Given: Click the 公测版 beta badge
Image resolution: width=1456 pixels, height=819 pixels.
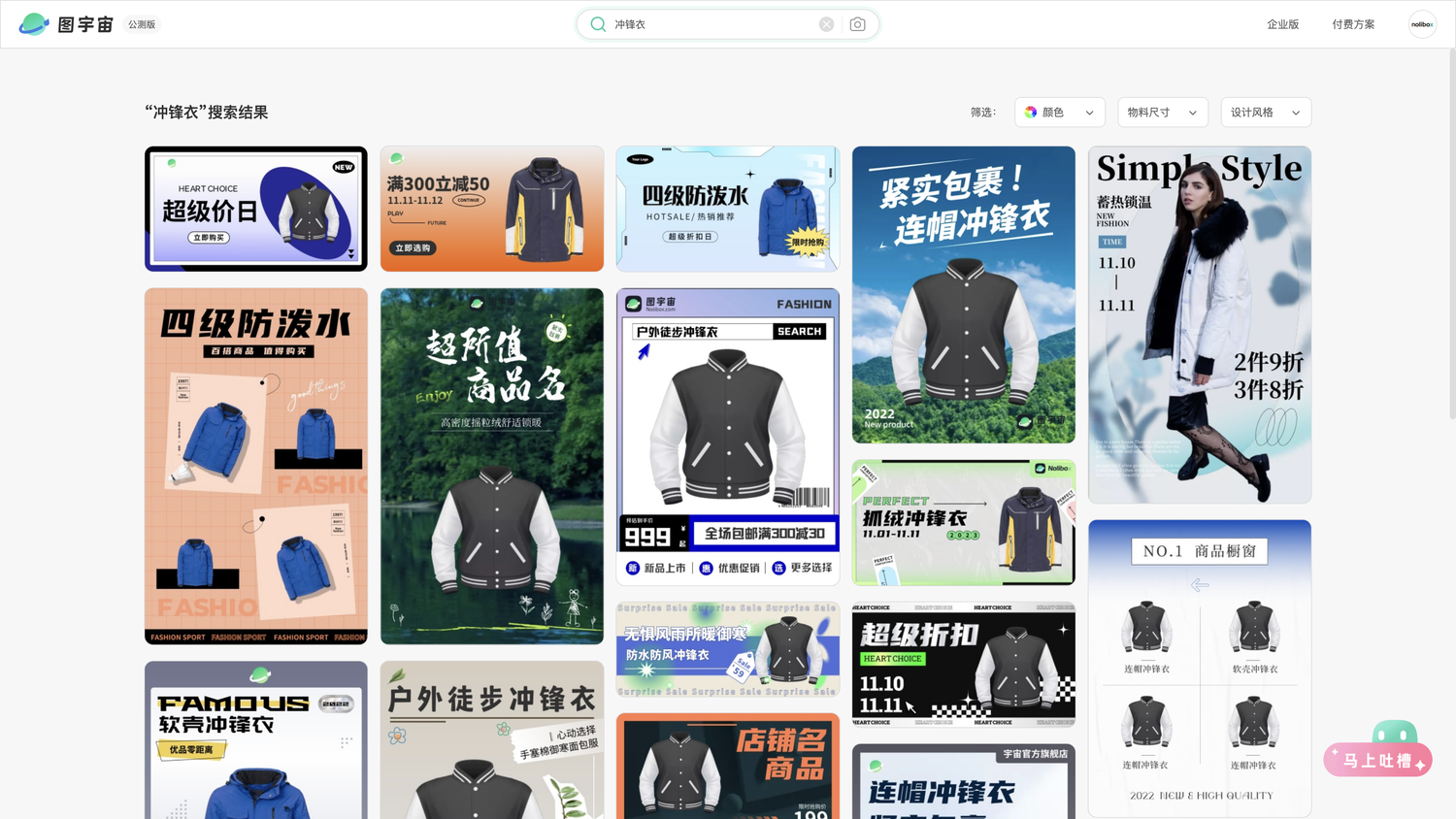Looking at the screenshot, I should pos(142,24).
